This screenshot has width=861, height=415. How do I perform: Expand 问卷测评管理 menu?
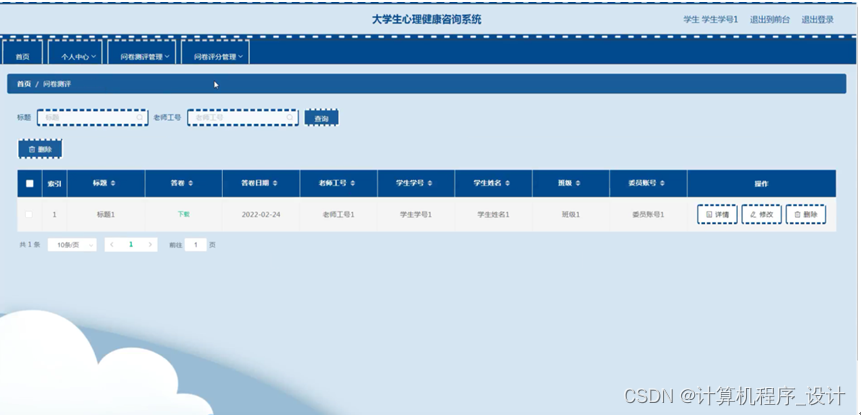click(x=142, y=54)
